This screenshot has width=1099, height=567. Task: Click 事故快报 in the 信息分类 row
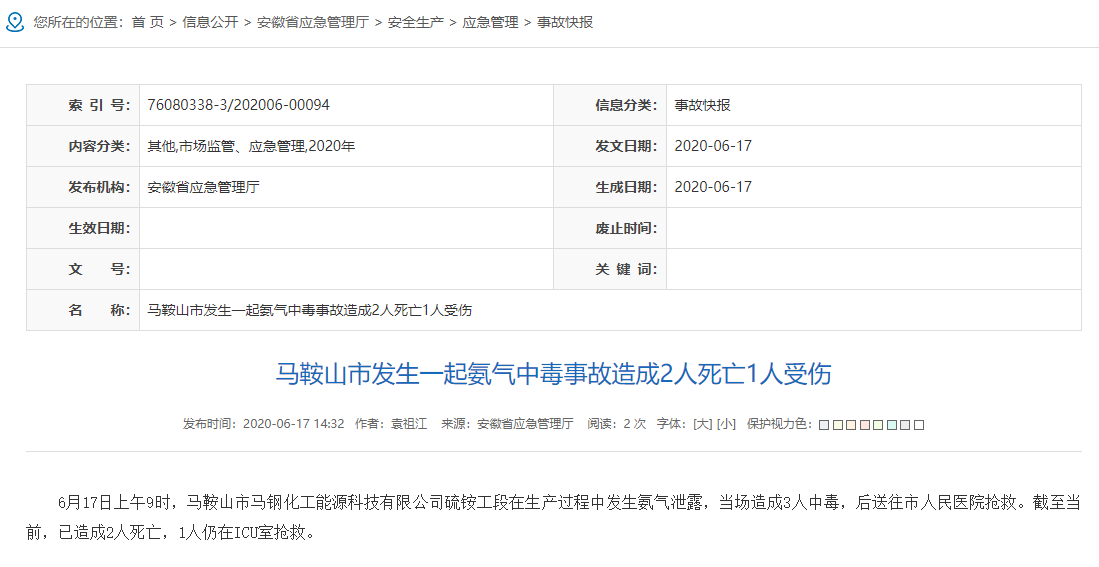[702, 105]
